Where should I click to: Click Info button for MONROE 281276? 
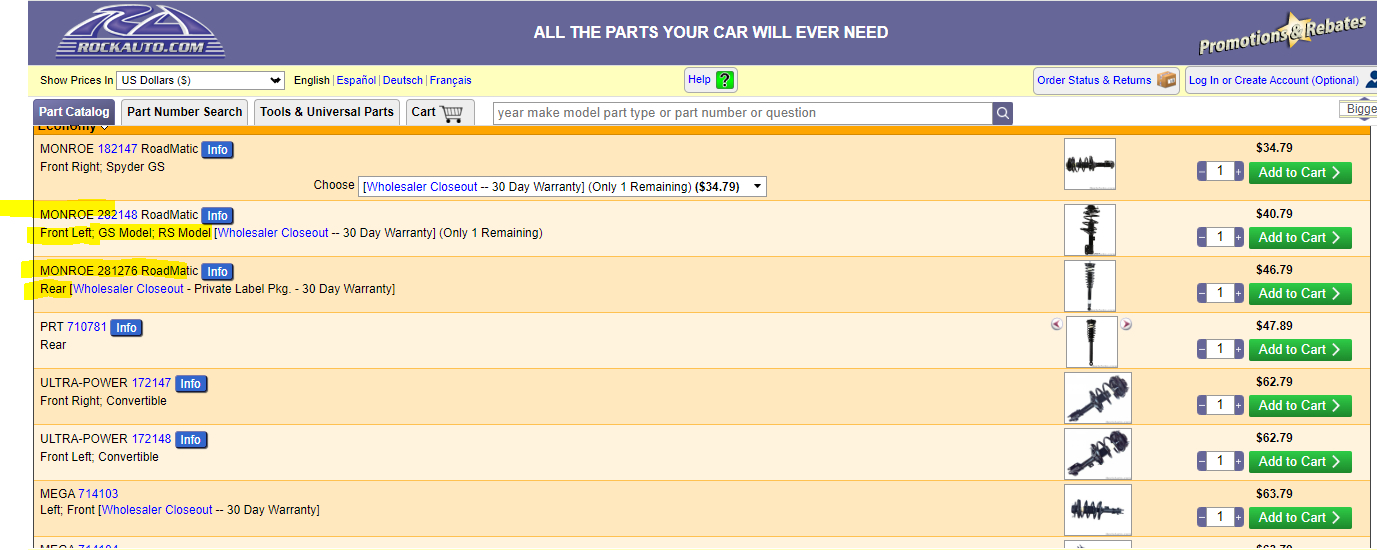(217, 272)
